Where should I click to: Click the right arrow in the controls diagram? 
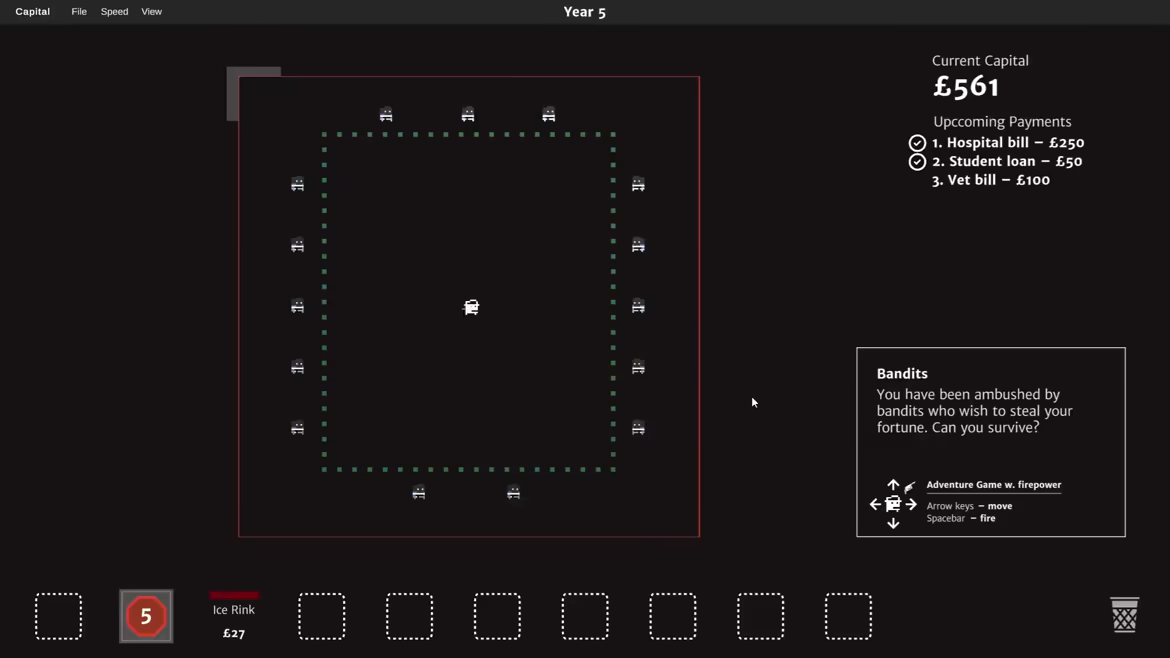(911, 504)
